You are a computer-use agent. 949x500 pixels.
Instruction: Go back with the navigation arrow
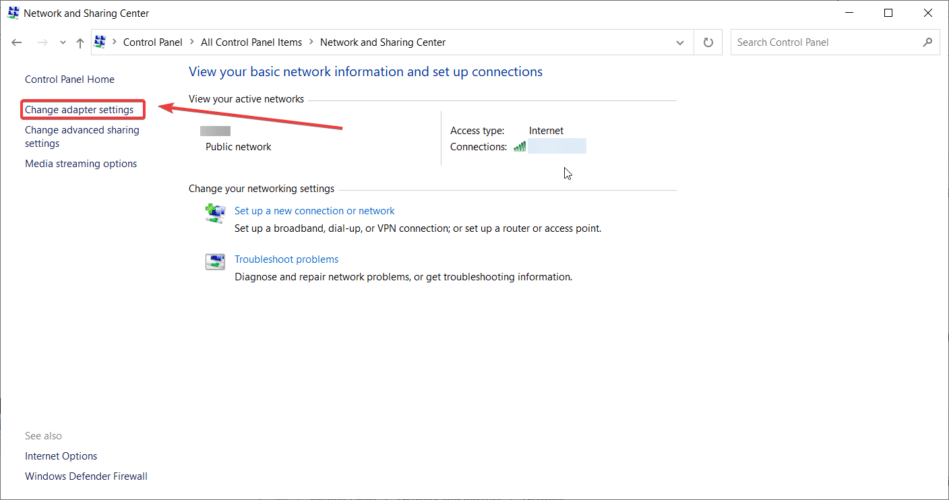click(16, 42)
